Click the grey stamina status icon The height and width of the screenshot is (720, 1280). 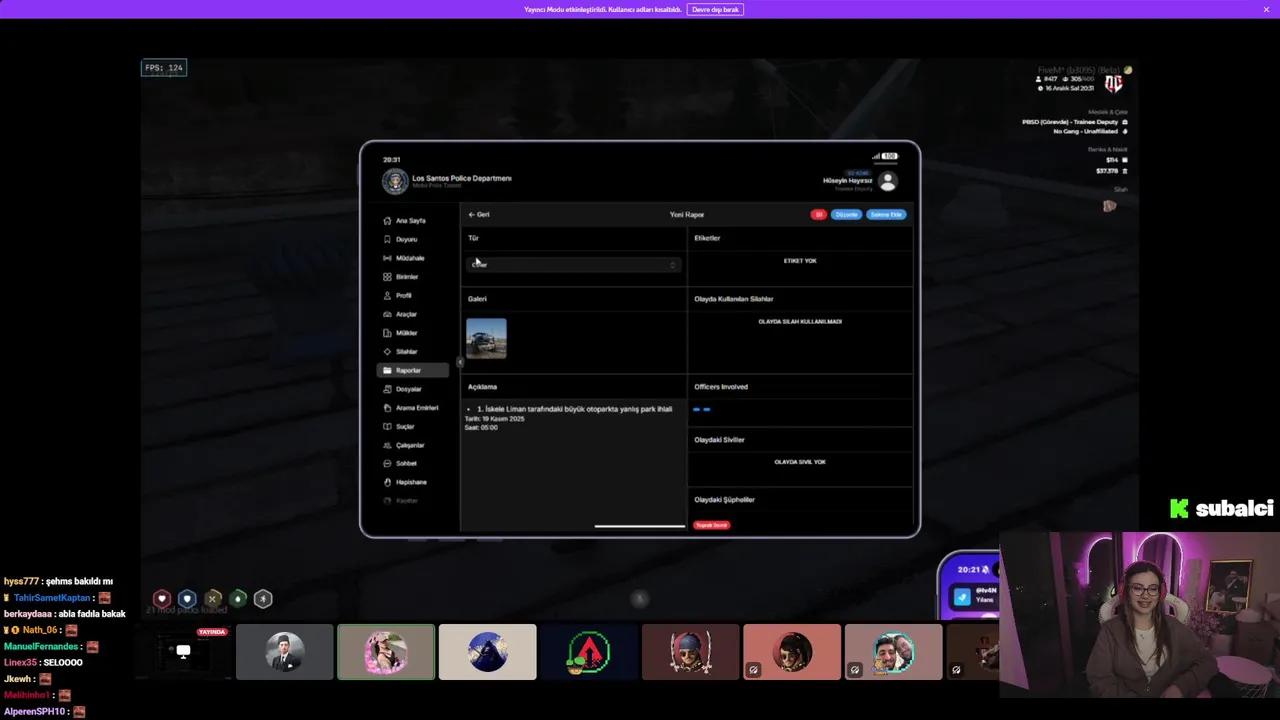(x=263, y=599)
